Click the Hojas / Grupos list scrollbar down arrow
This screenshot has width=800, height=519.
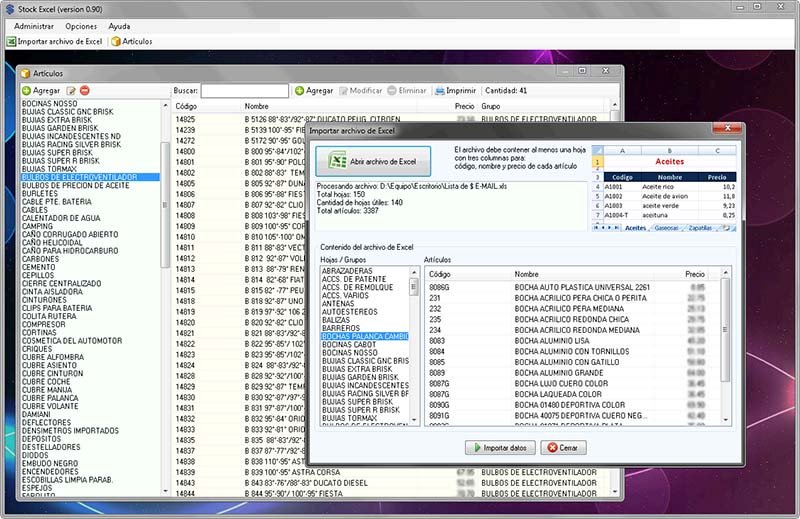click(414, 421)
